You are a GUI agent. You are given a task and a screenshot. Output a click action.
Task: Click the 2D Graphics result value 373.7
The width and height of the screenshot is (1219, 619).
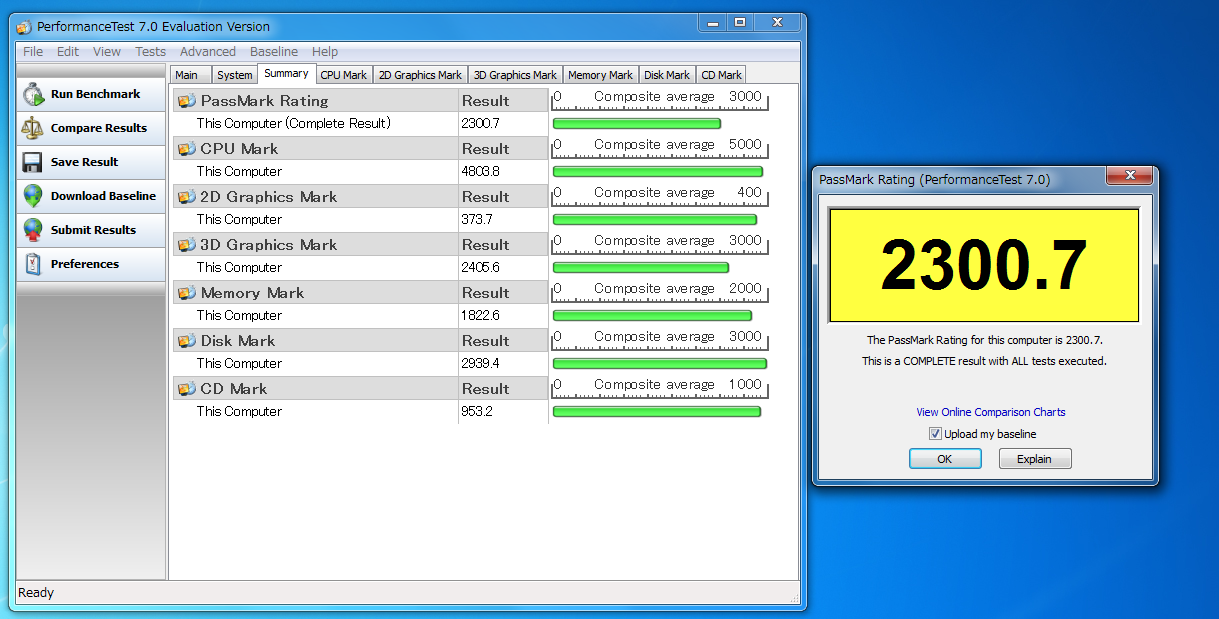477,219
